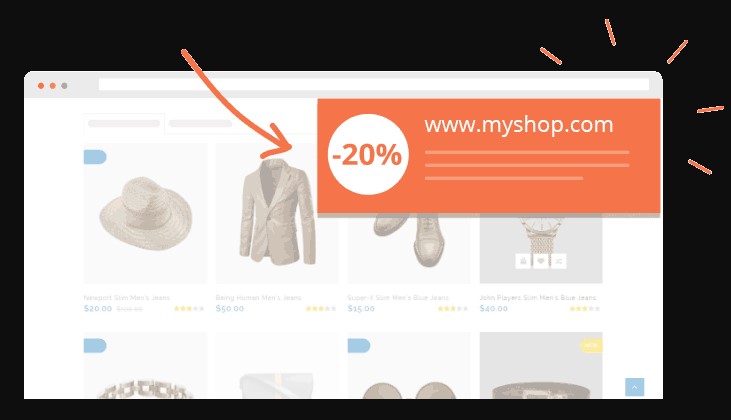The height and width of the screenshot is (420, 731).
Task: Select the first active page tab
Action: click(x=124, y=124)
